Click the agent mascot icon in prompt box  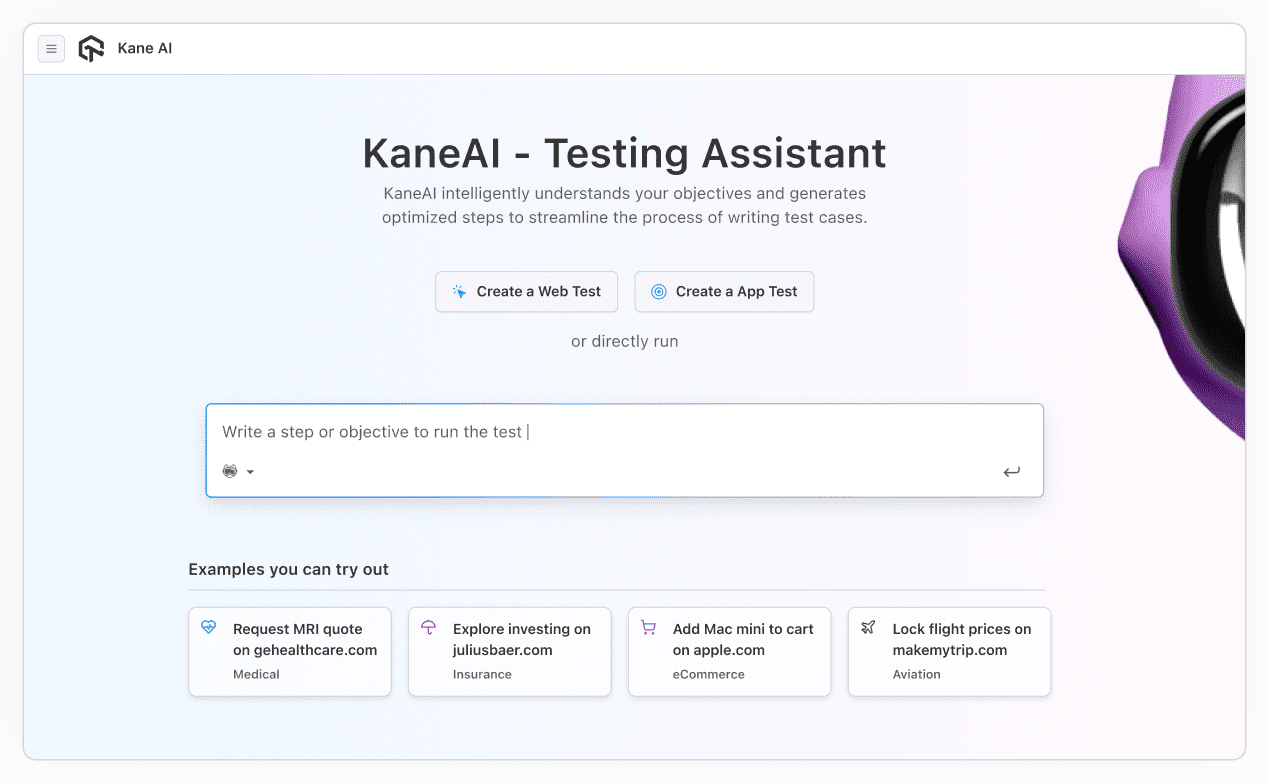pos(230,472)
